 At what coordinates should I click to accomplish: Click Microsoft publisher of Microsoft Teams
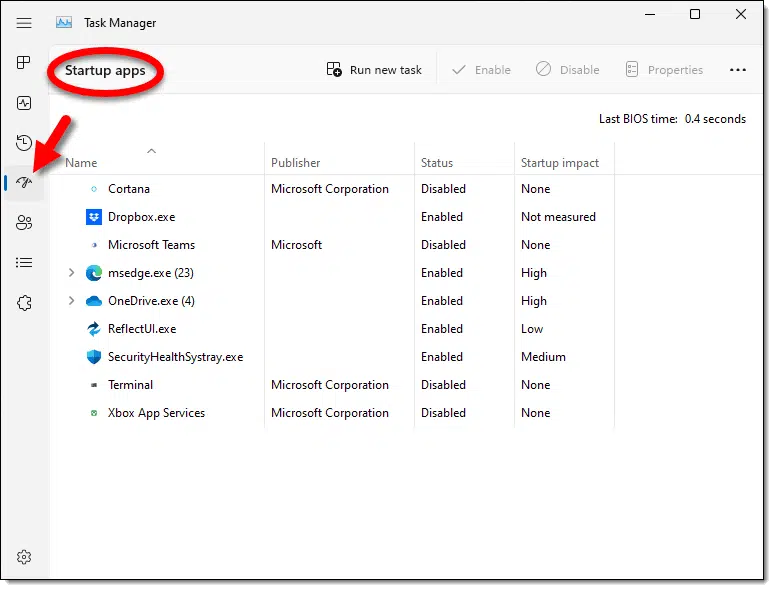(x=296, y=245)
